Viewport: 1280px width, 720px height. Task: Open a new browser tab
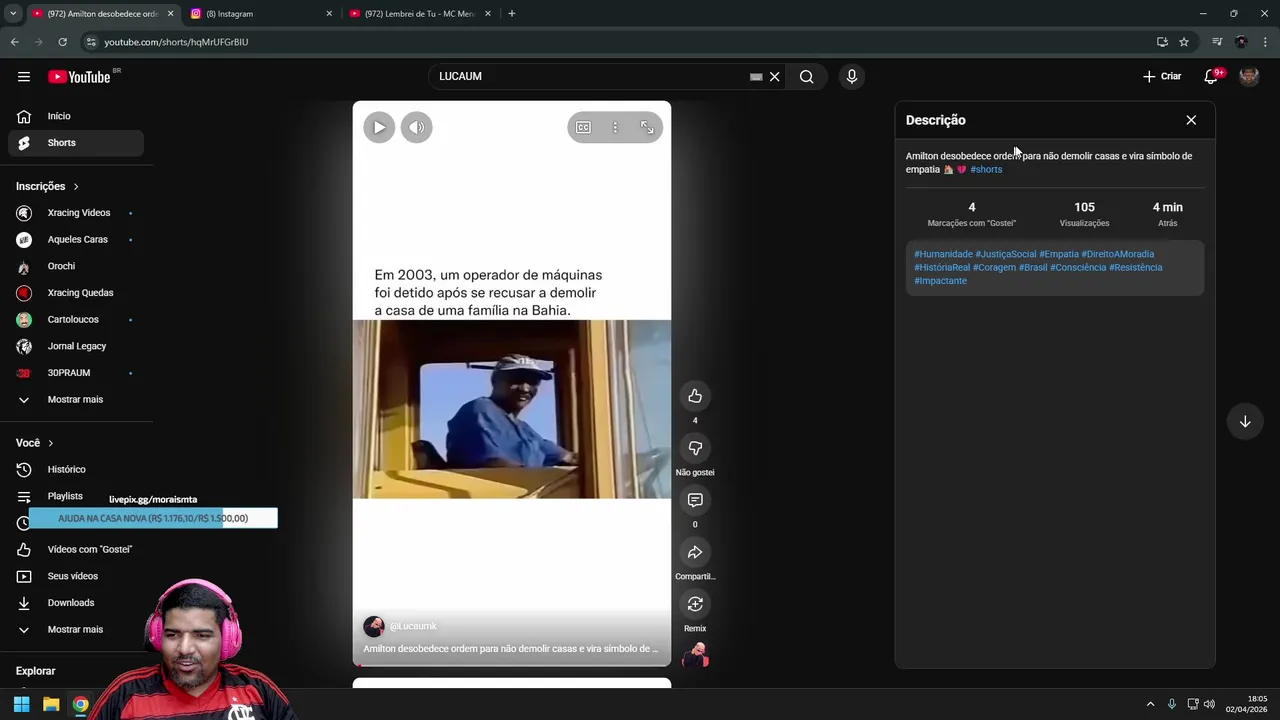click(x=512, y=14)
